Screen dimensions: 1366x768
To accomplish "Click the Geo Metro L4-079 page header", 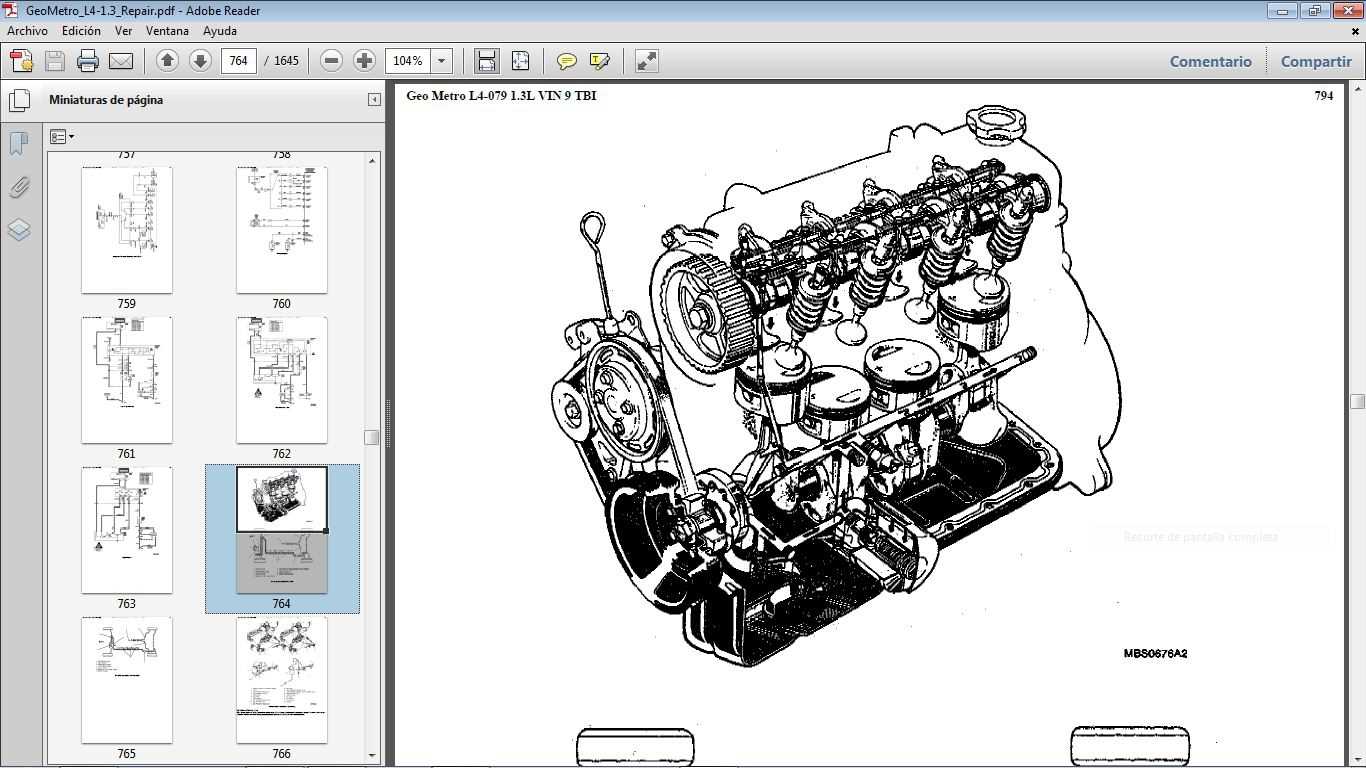I will (x=501, y=96).
